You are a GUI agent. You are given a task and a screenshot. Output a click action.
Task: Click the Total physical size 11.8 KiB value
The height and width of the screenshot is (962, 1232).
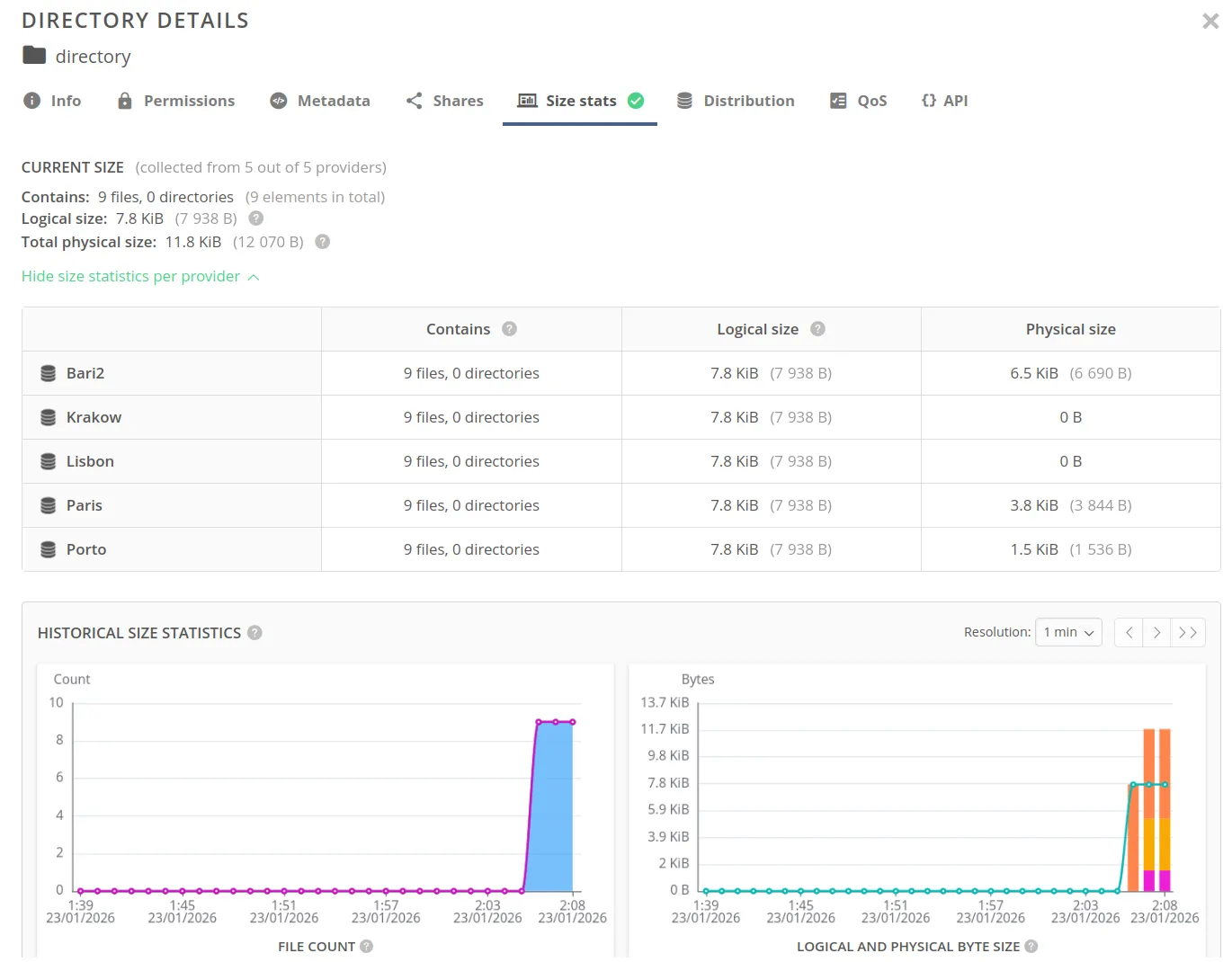pos(193,242)
